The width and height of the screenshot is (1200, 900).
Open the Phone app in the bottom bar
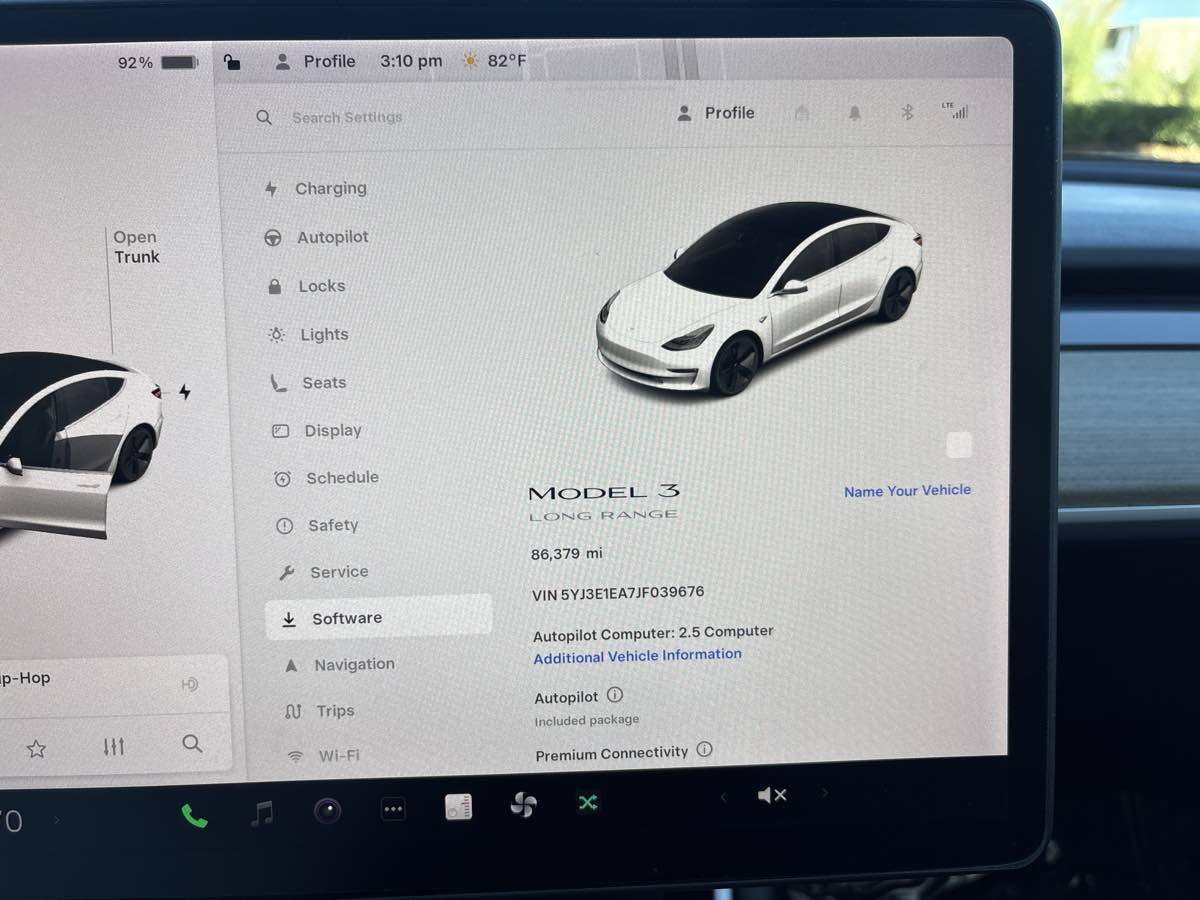pos(194,816)
